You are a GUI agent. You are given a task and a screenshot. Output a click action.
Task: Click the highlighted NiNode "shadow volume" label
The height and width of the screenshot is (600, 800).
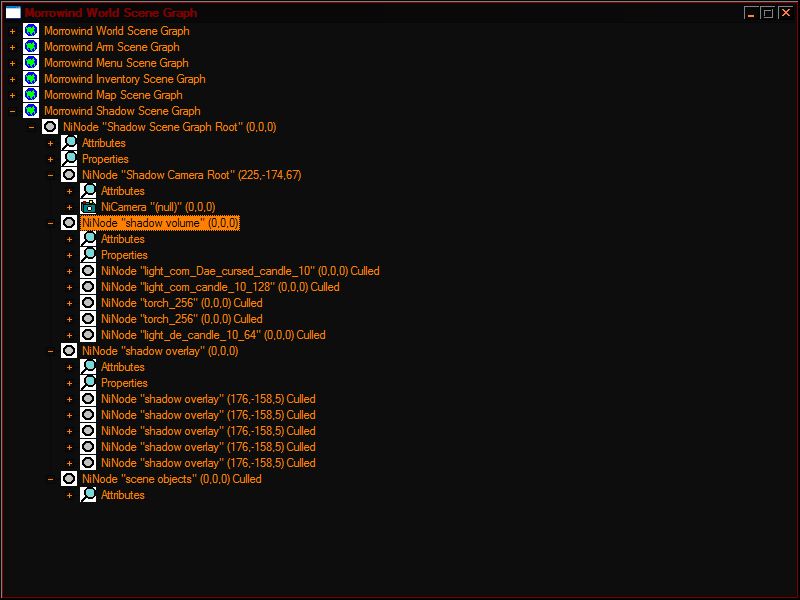(x=160, y=223)
